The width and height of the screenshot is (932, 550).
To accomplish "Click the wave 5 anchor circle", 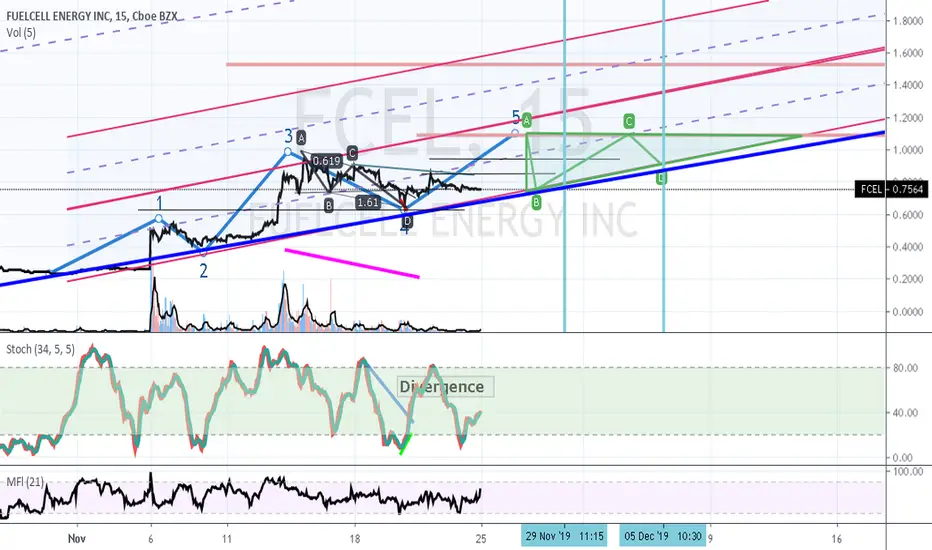I will 515,133.
